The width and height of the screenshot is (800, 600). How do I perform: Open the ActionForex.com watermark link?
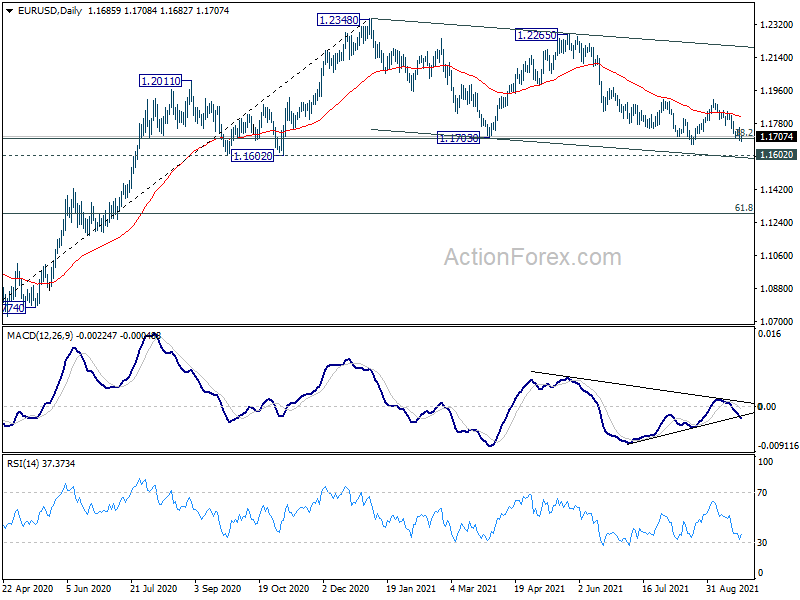click(533, 257)
